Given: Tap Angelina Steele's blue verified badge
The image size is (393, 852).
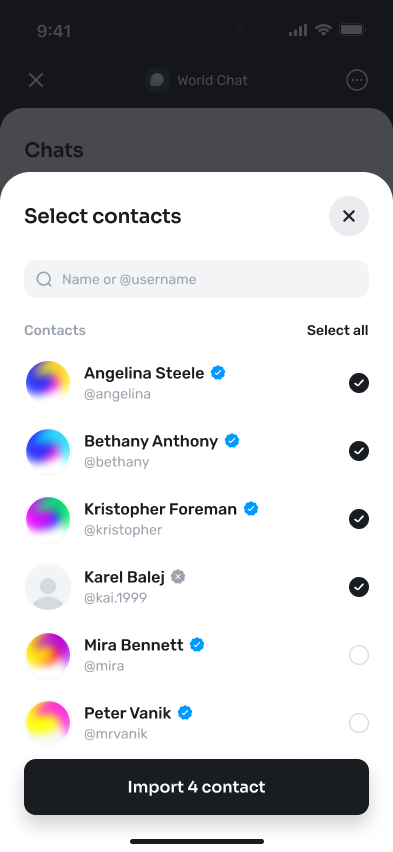Looking at the screenshot, I should click(218, 373).
